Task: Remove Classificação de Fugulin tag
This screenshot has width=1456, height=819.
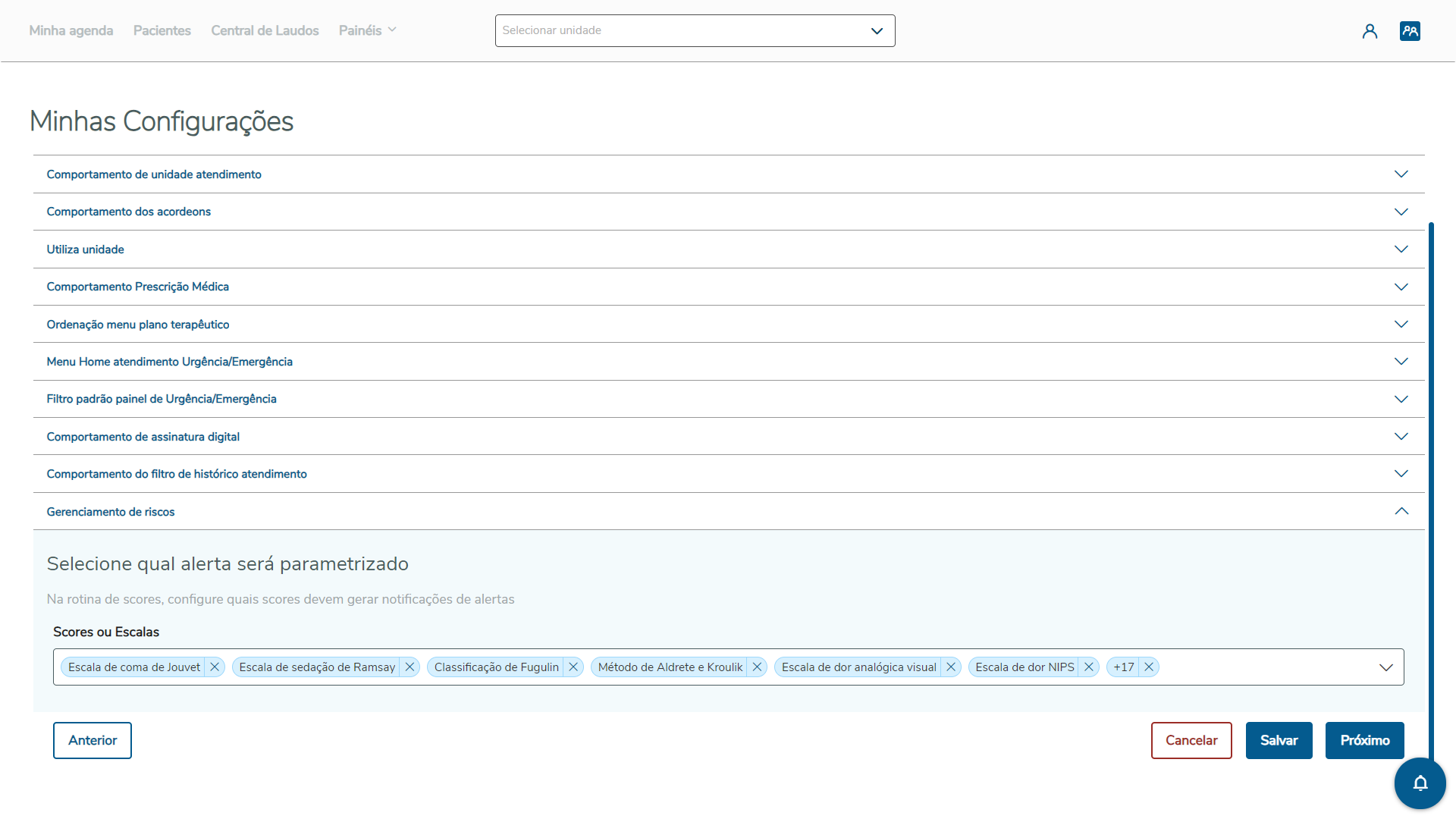Action: pos(573,667)
